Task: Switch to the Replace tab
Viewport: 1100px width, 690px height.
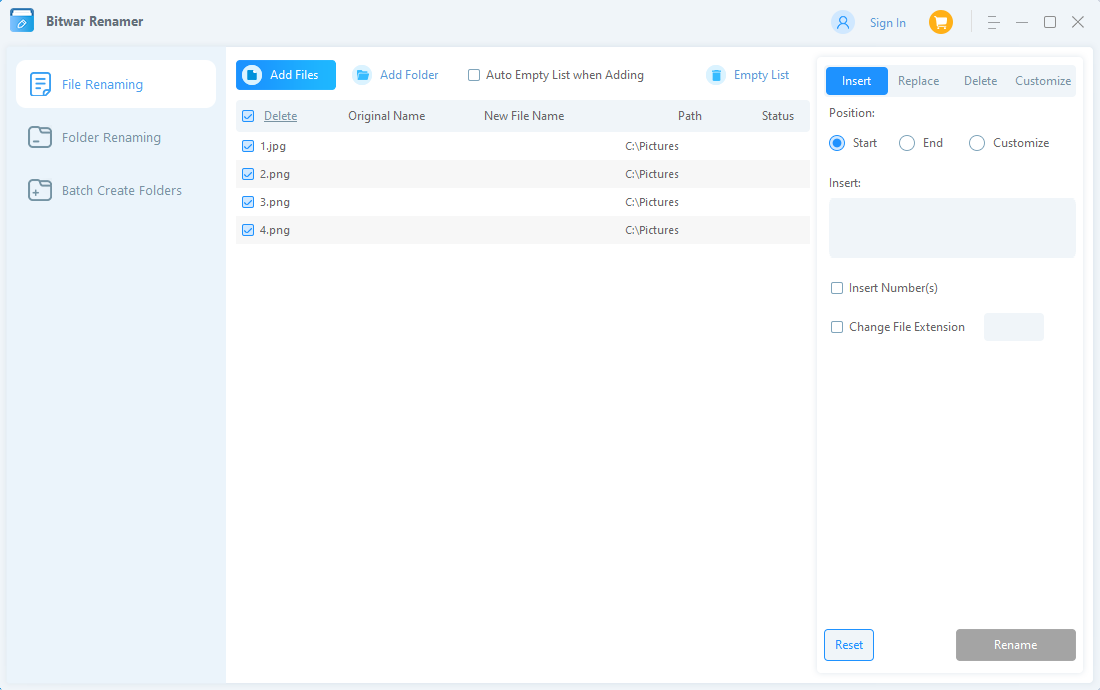Action: point(918,81)
